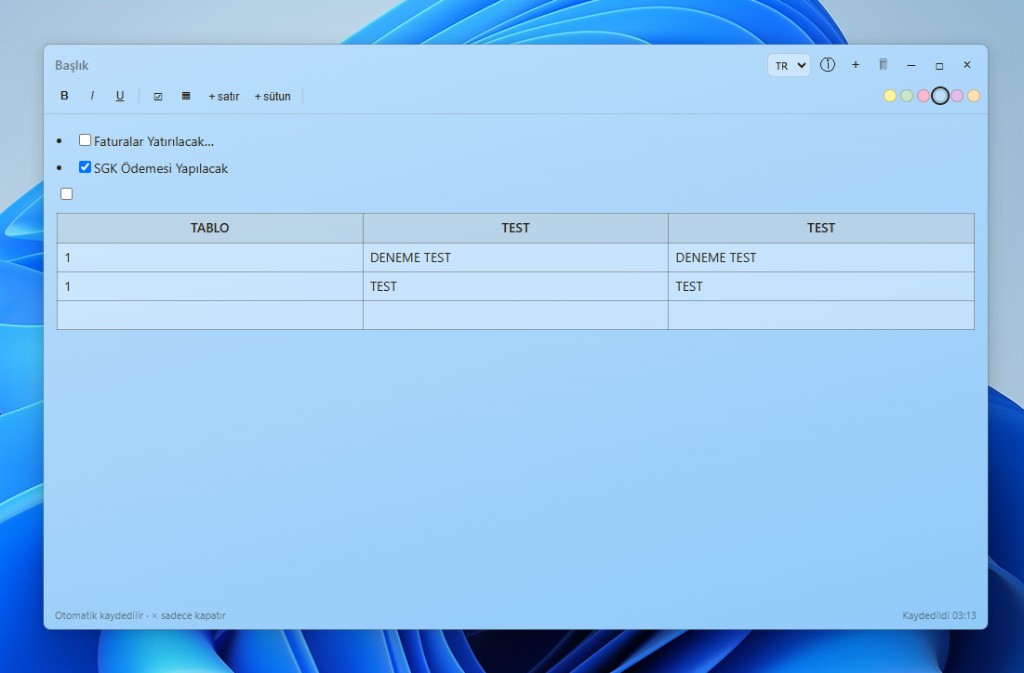Click the second row cell containing 1
The width and height of the screenshot is (1024, 673).
tap(210, 287)
